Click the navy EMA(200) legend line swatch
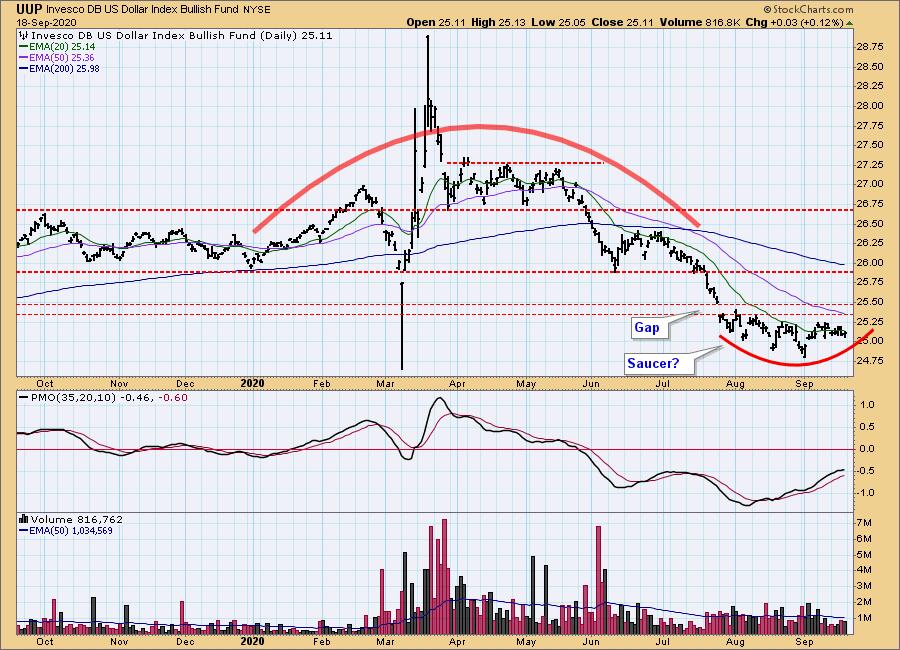Image resolution: width=900 pixels, height=650 pixels. [x=24, y=68]
